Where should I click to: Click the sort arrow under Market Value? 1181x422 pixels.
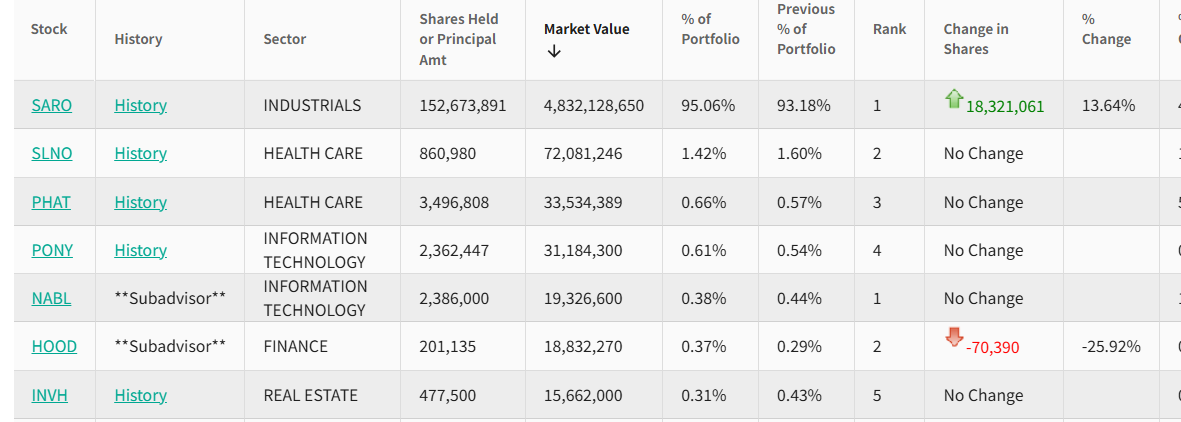point(554,51)
